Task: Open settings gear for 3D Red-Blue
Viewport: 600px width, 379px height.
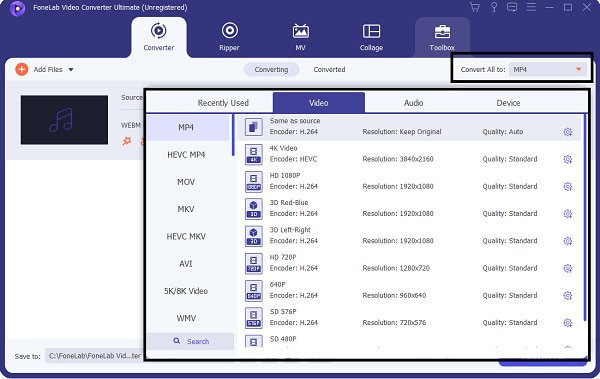Action: click(x=567, y=214)
